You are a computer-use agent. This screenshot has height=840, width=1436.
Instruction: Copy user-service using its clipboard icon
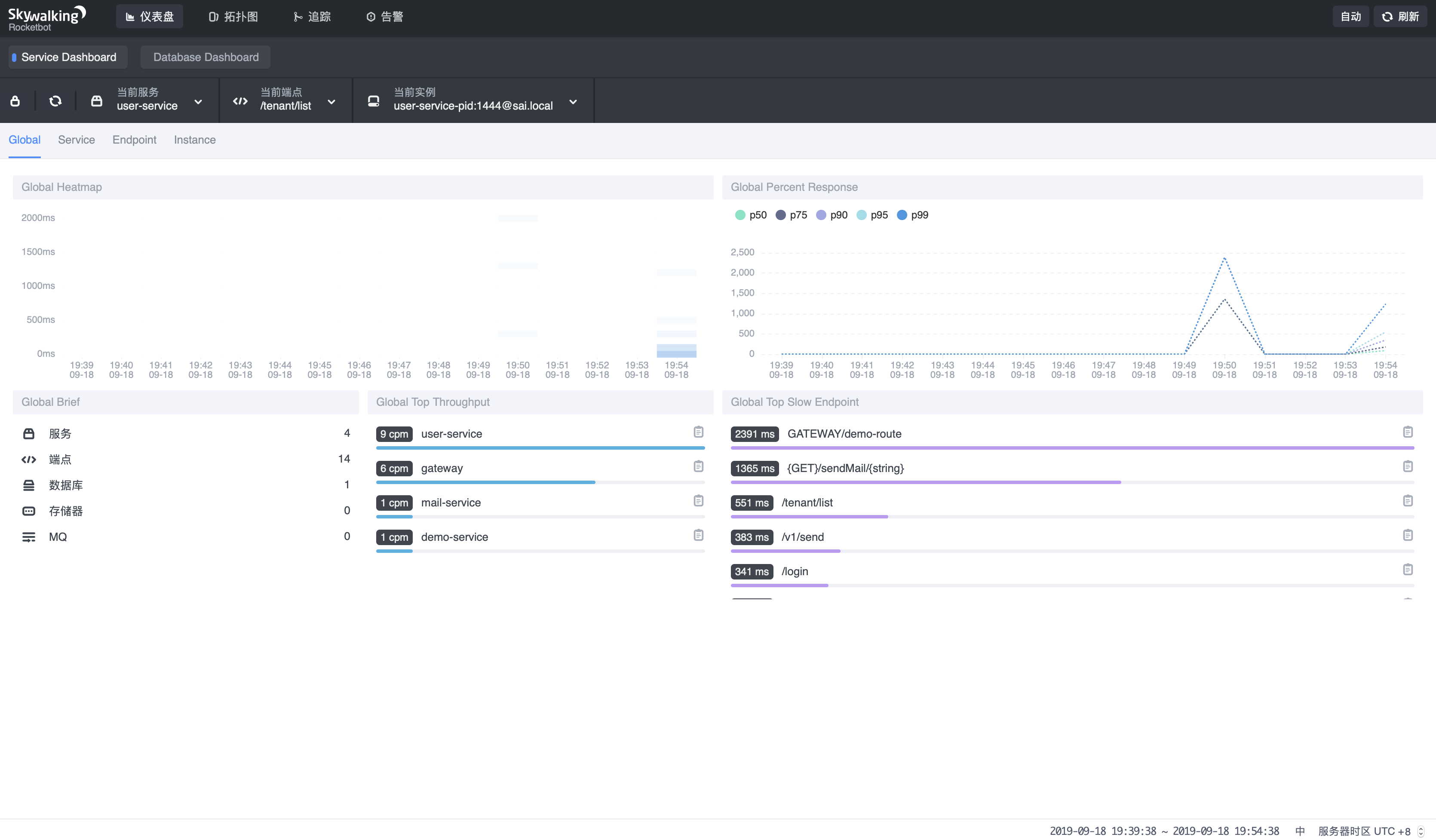[x=698, y=432]
